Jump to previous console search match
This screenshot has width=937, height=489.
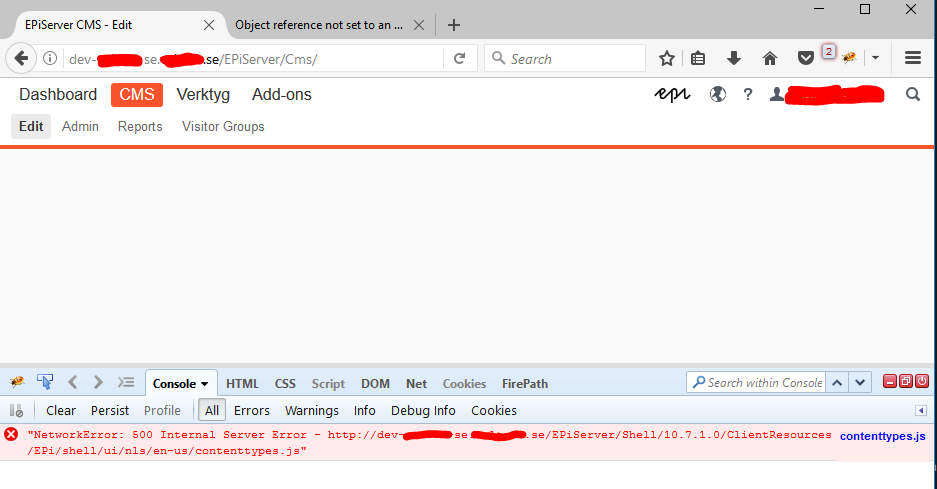pos(837,383)
